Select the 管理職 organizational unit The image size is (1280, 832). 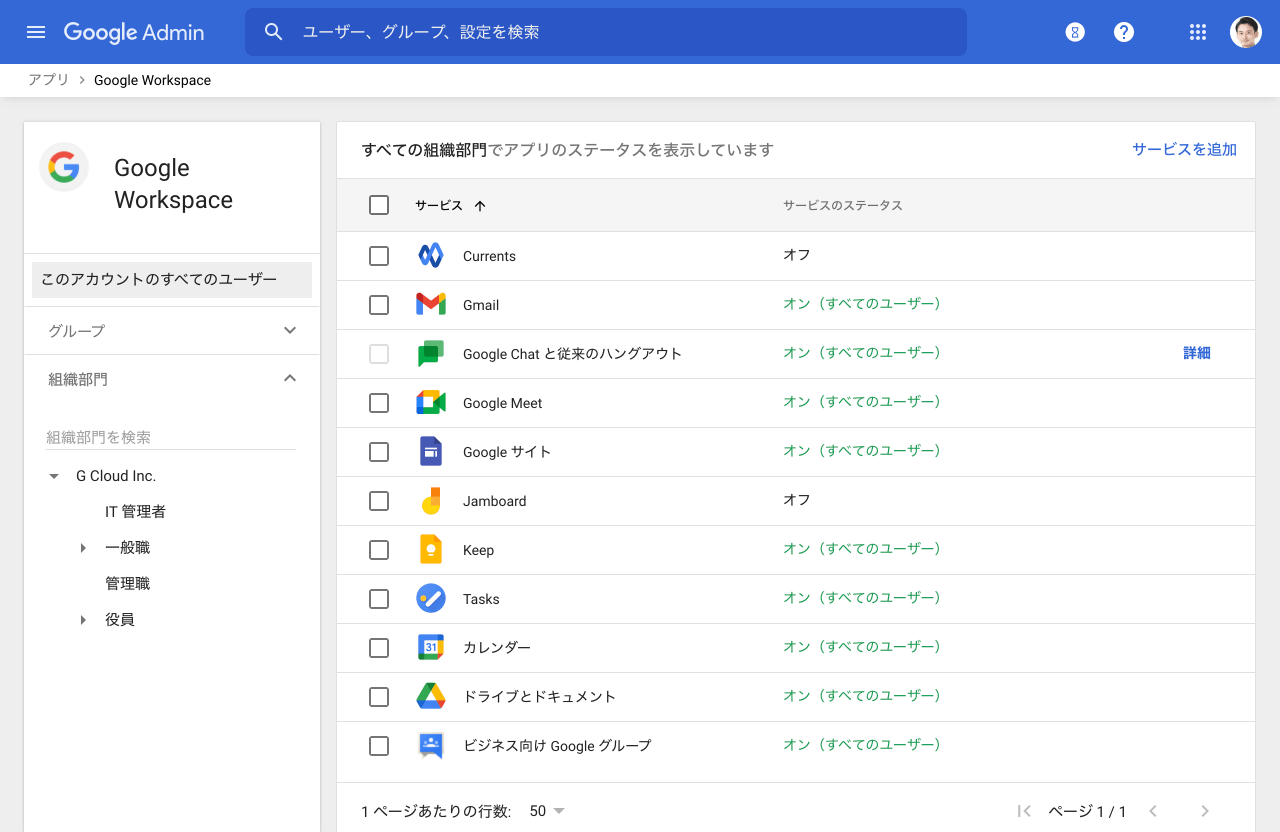(x=127, y=584)
